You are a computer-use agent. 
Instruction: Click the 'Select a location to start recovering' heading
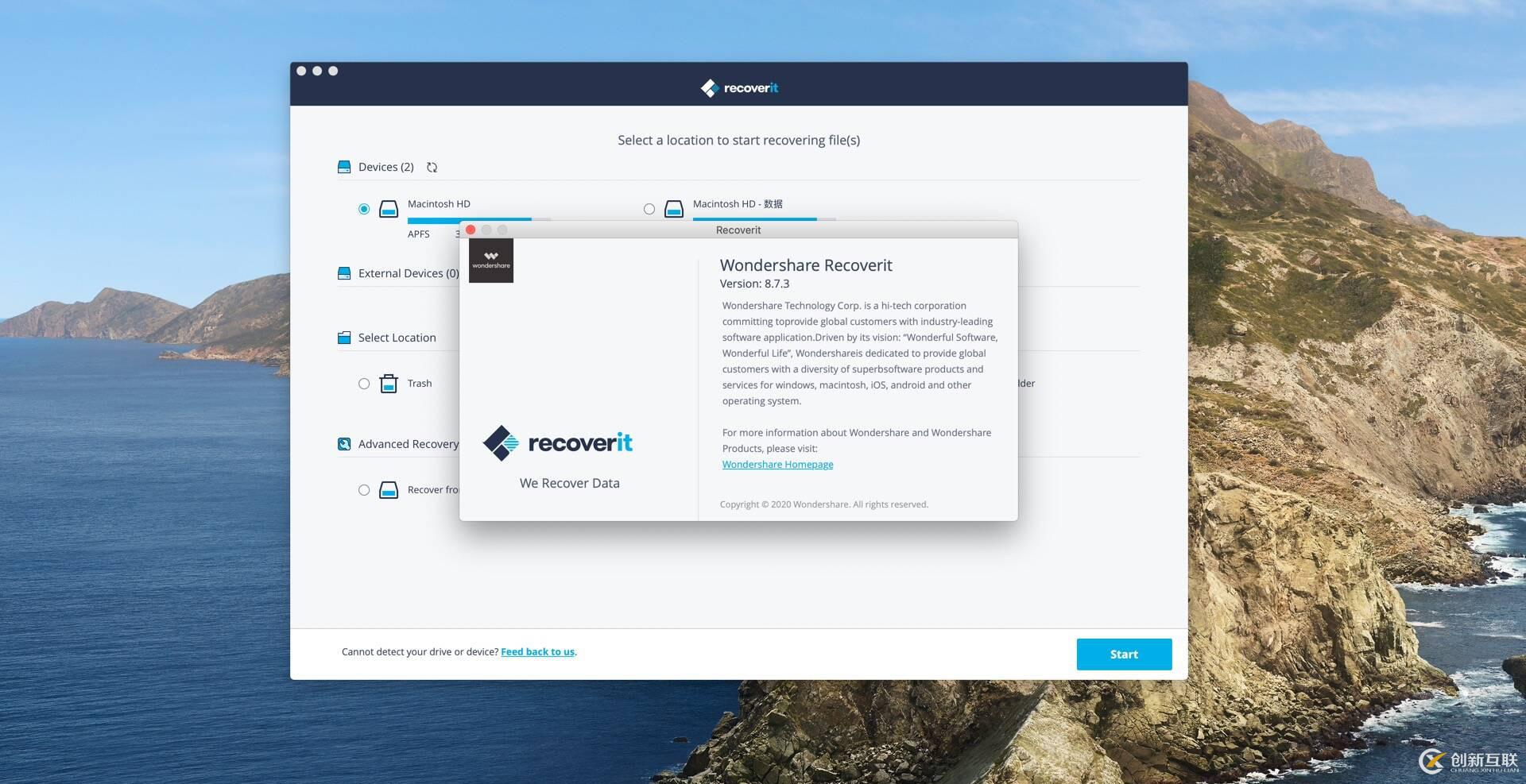[739, 141]
